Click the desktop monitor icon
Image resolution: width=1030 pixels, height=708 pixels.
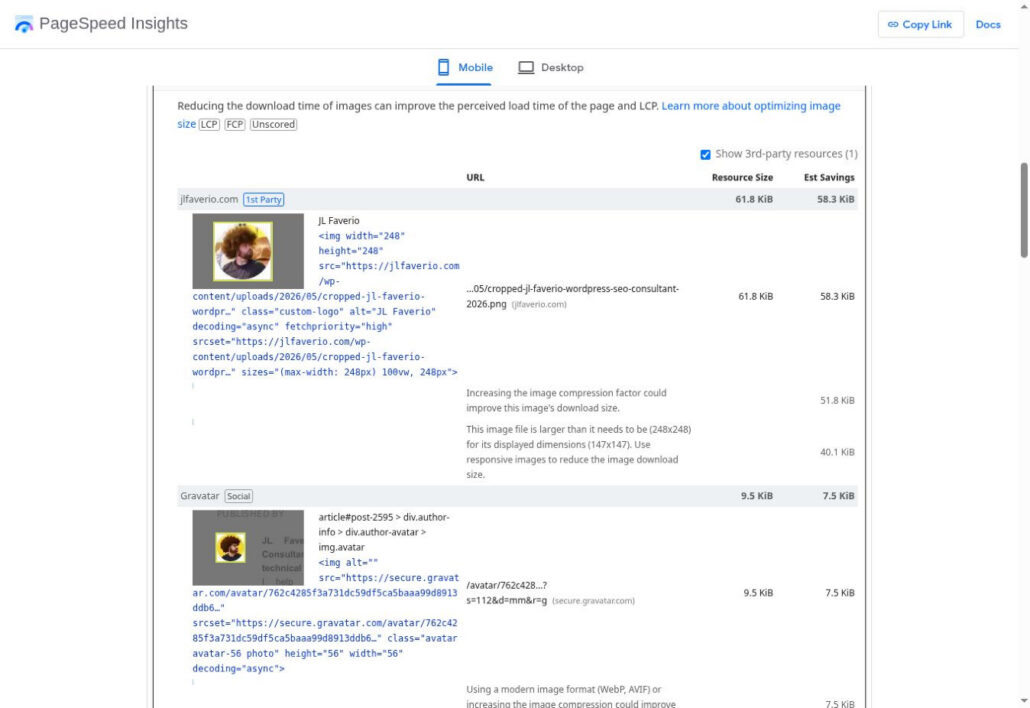click(526, 68)
